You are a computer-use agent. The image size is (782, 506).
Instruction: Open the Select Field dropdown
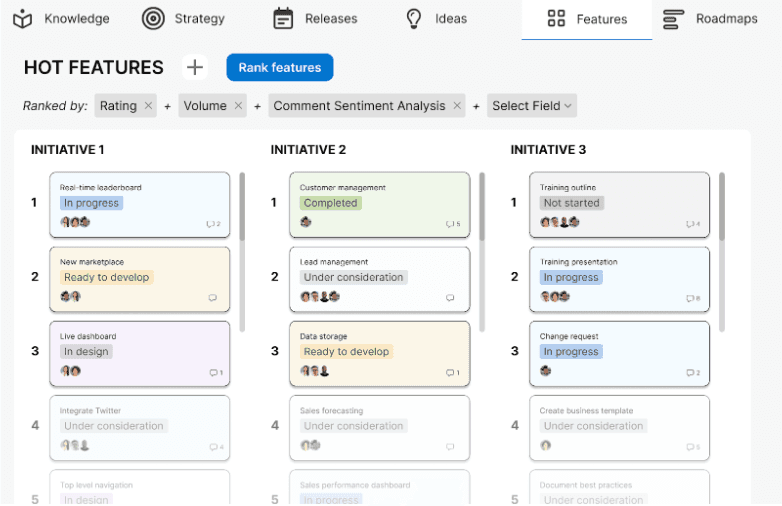tap(532, 106)
